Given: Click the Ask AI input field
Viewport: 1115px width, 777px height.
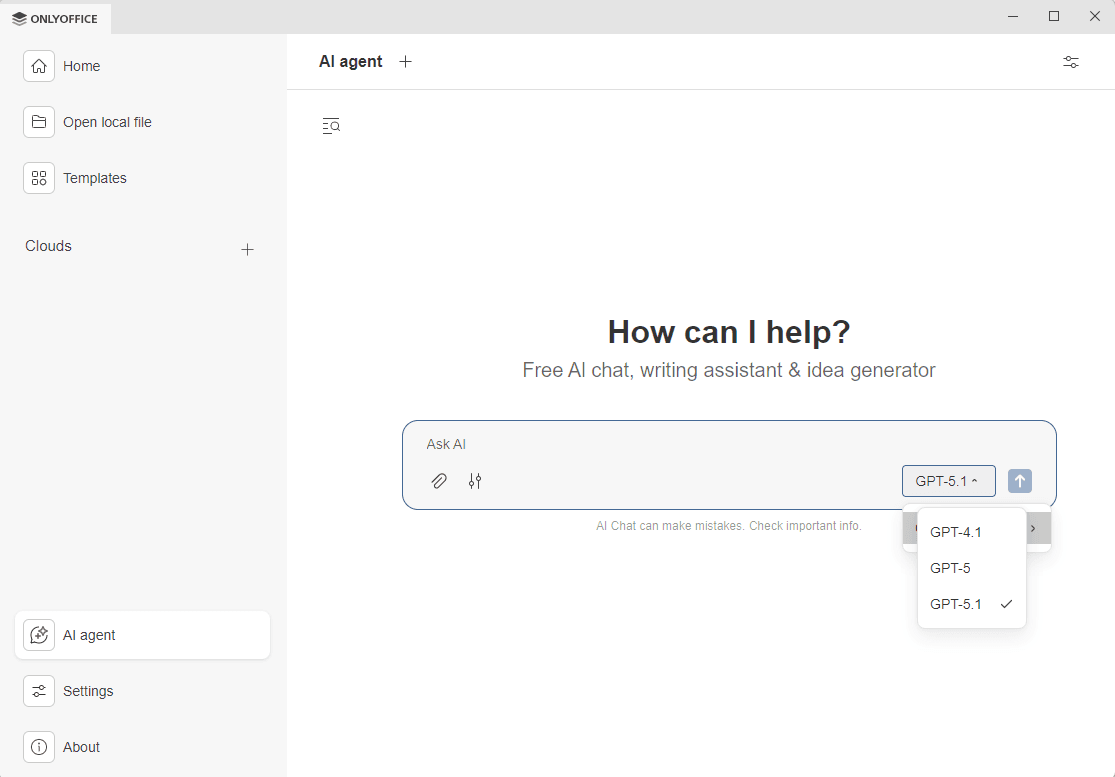Looking at the screenshot, I should (700, 444).
